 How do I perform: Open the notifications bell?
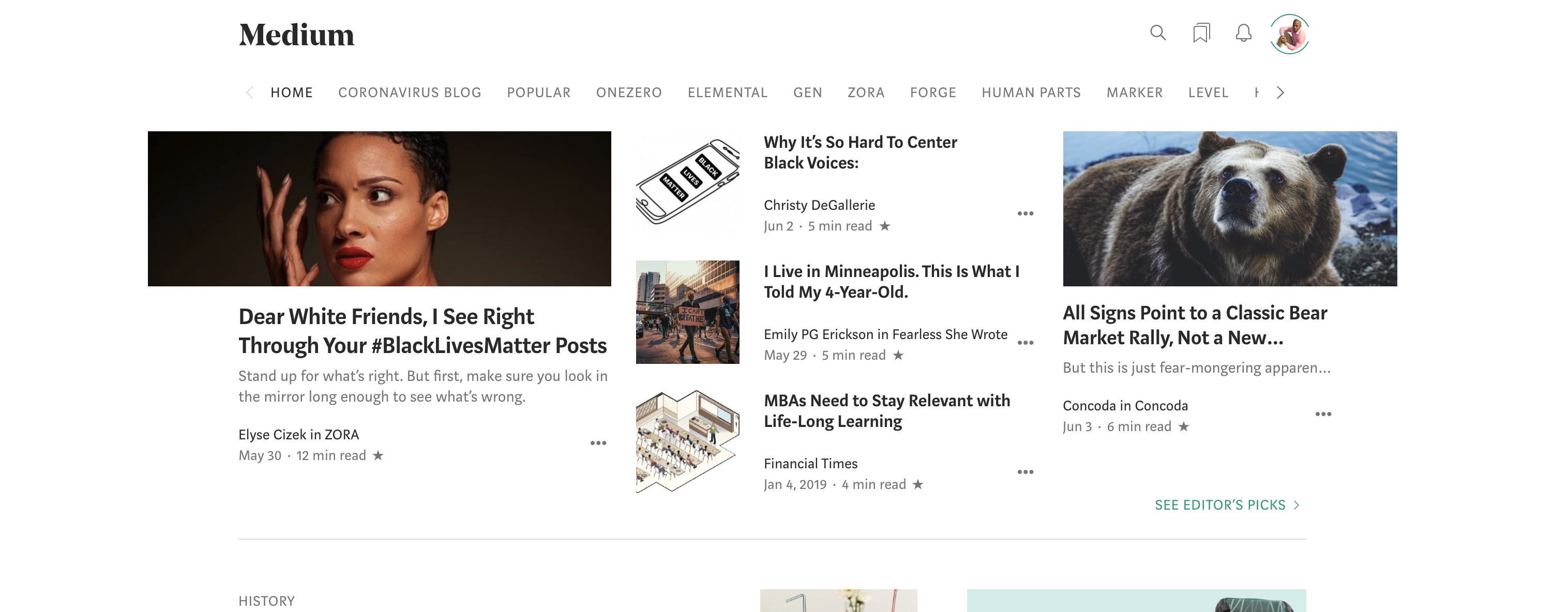coord(1244,33)
